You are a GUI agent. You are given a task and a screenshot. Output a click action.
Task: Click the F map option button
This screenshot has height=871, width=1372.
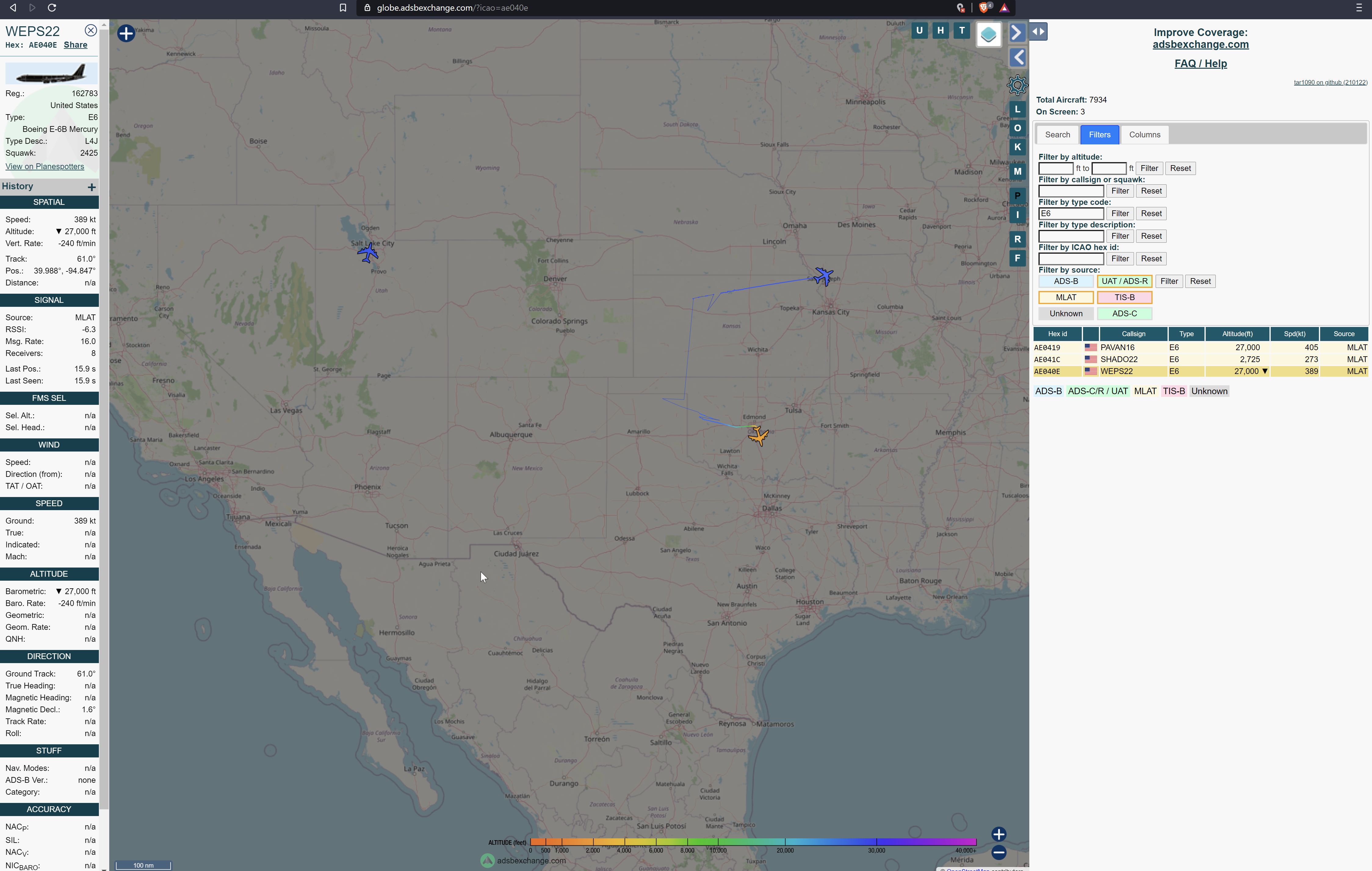click(1017, 258)
